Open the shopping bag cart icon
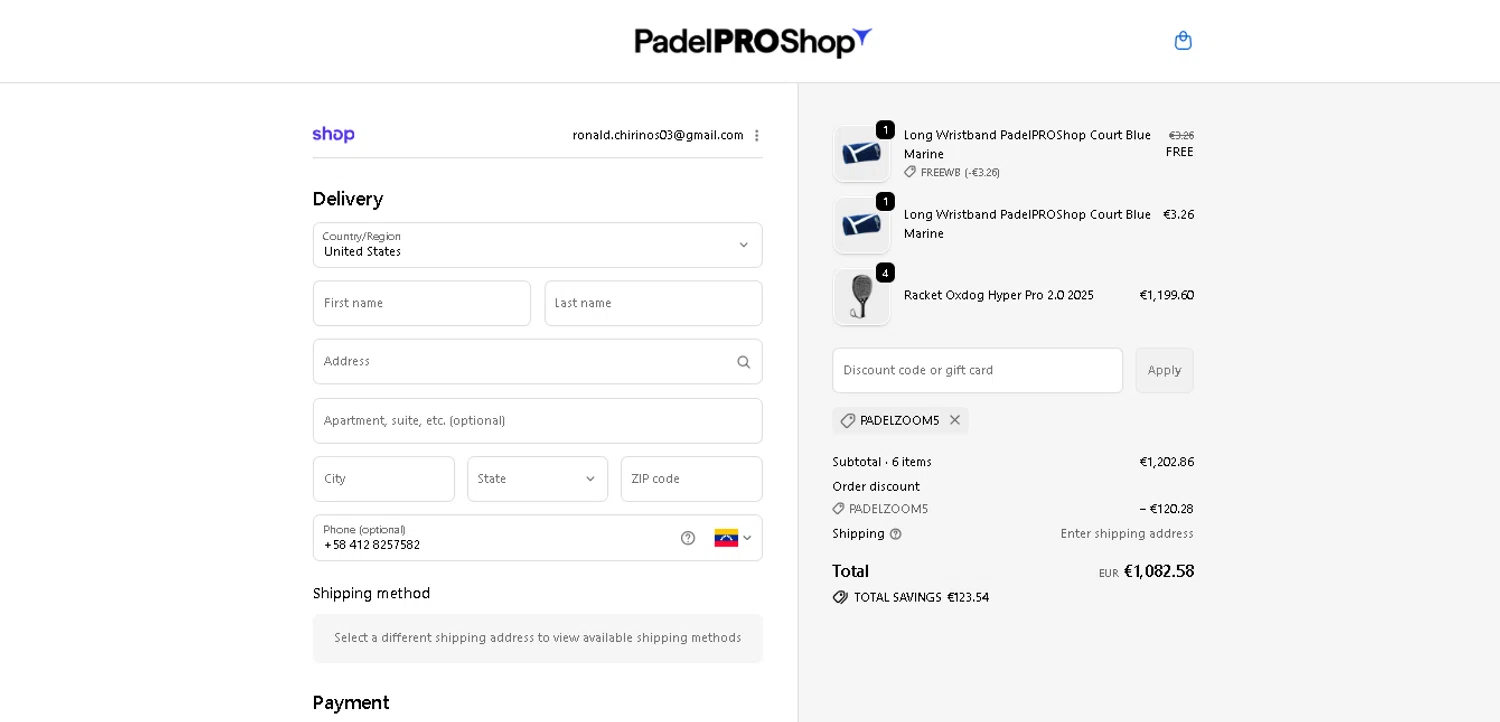Image resolution: width=1500 pixels, height=722 pixels. (x=1183, y=41)
